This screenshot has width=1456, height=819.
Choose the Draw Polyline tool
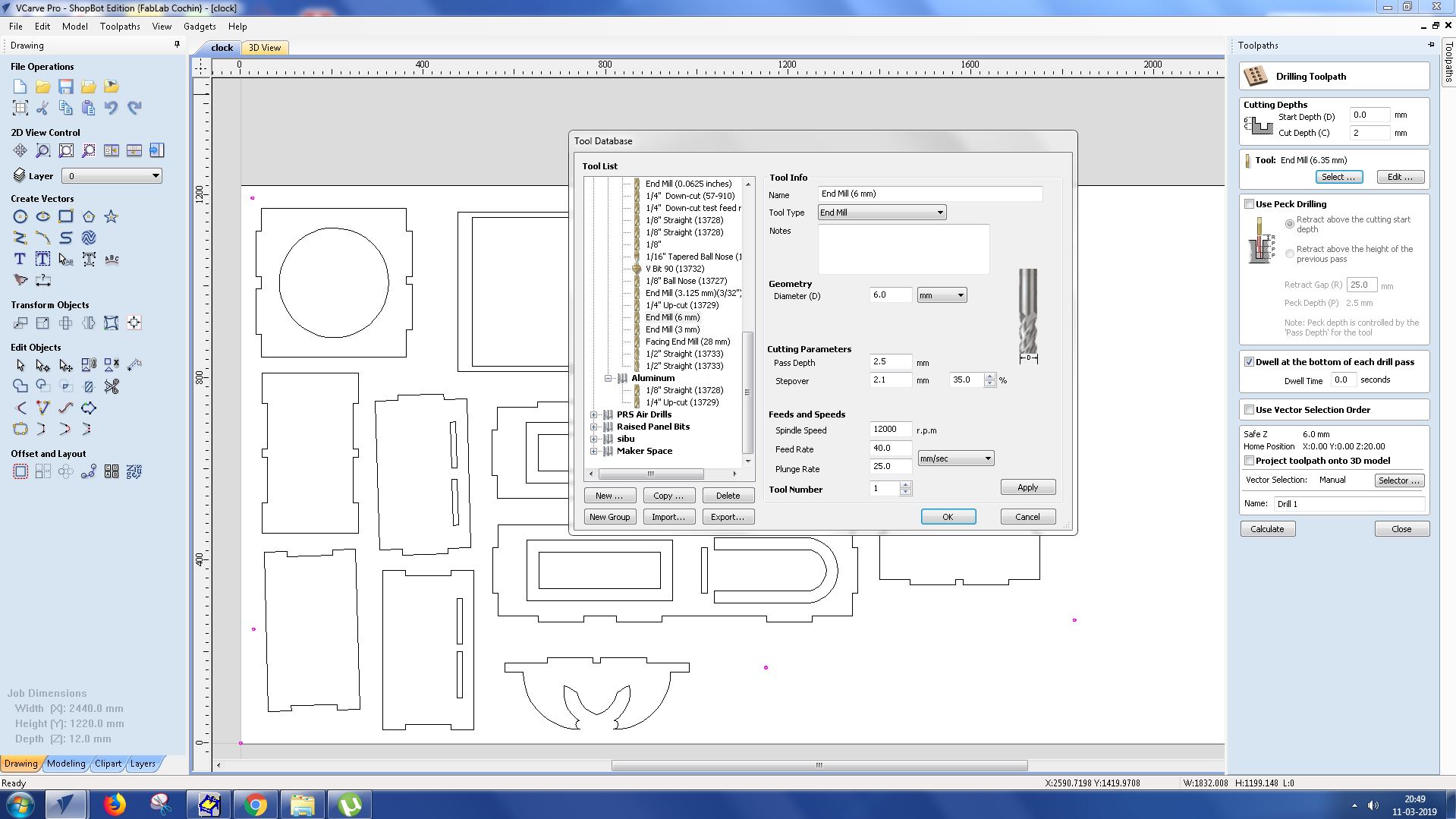pos(20,238)
